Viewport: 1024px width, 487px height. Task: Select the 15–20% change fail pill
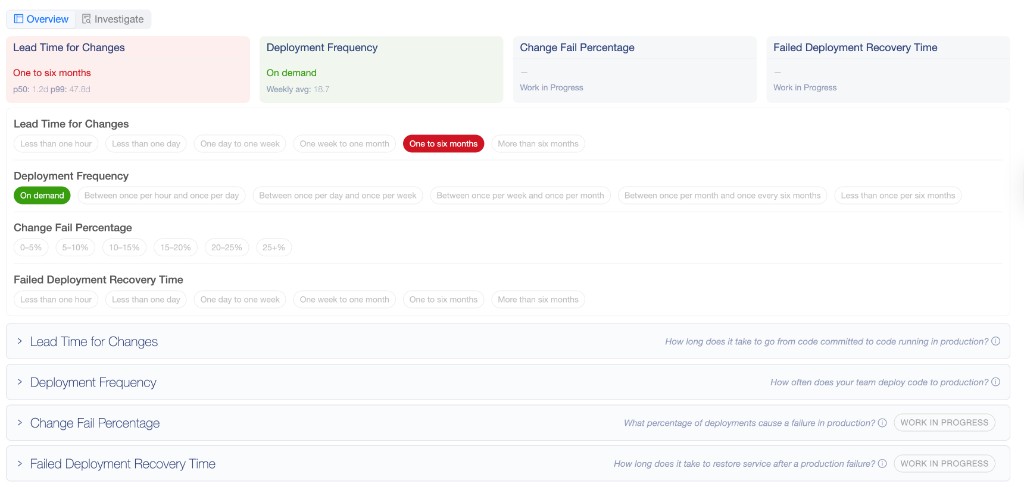(x=176, y=247)
